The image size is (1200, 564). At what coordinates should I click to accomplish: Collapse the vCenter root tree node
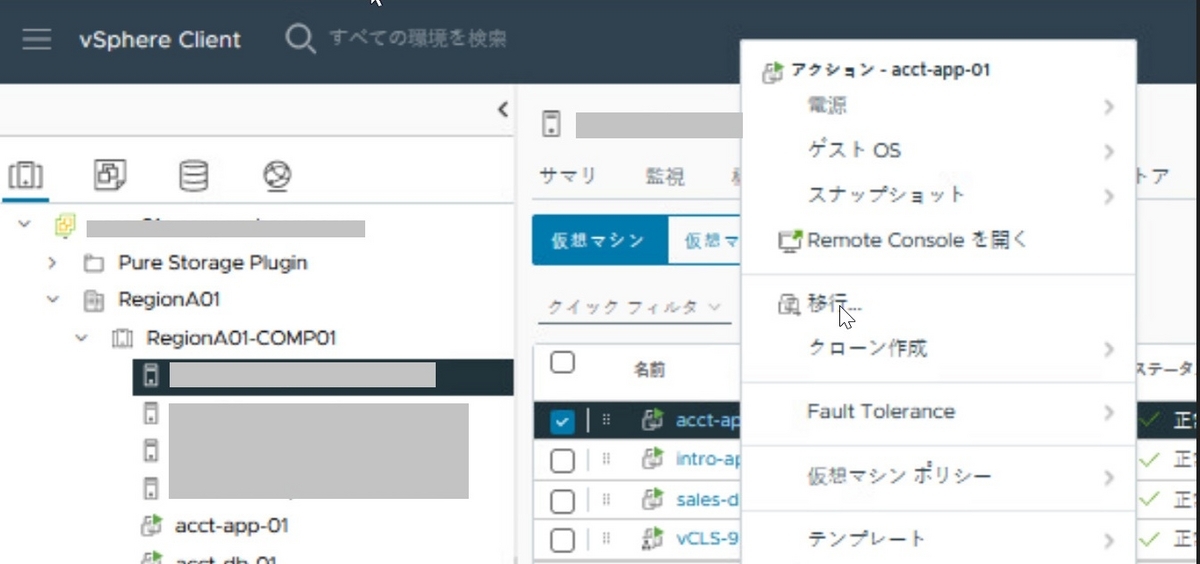point(25,225)
